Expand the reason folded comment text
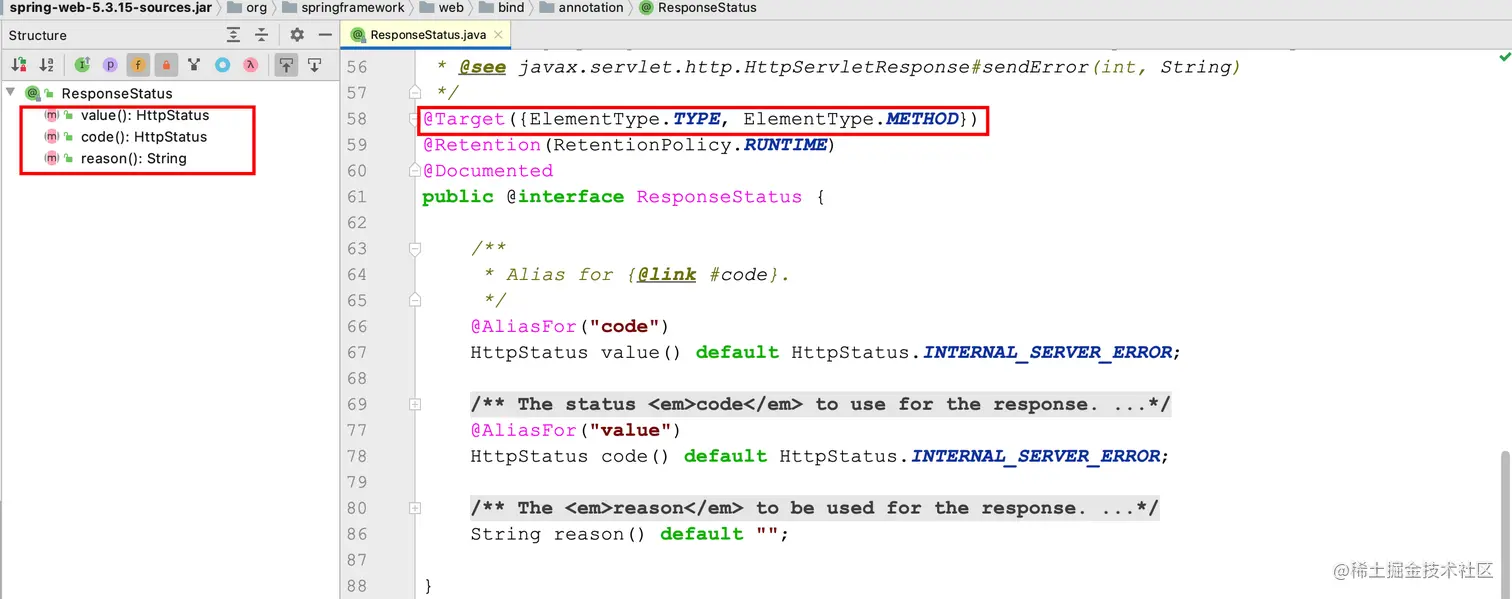 (814, 509)
